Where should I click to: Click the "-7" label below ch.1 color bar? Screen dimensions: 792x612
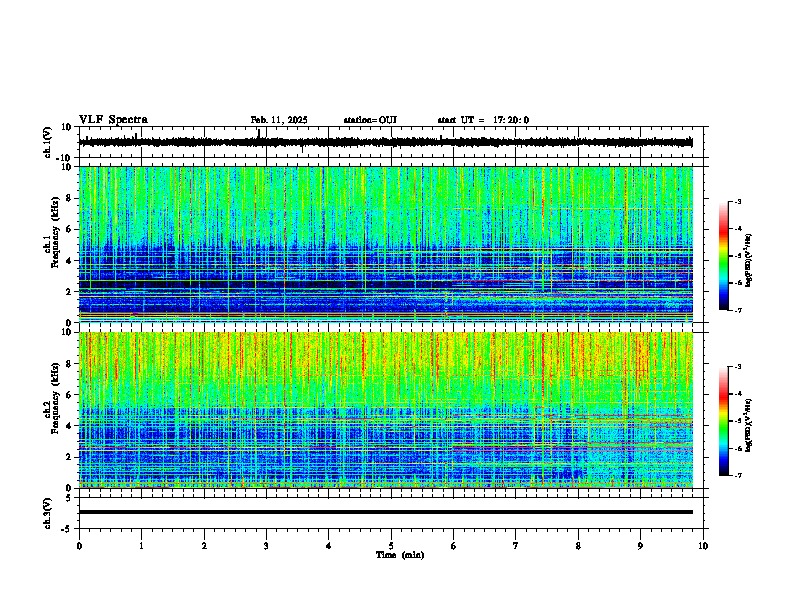737,311
